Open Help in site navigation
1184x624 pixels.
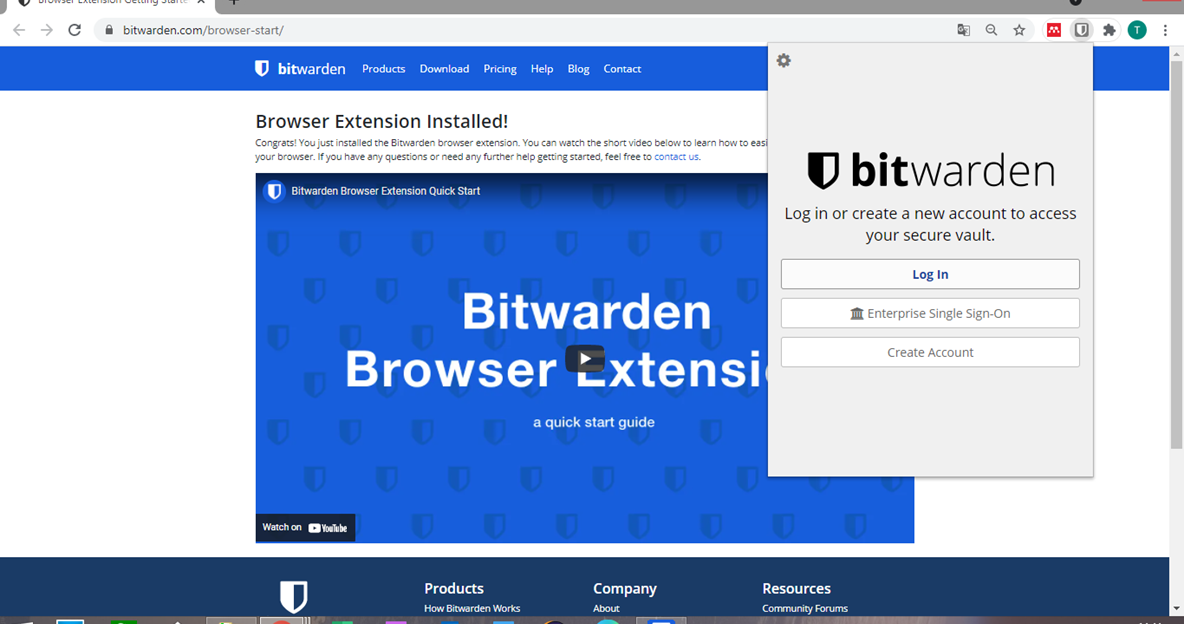[x=541, y=69]
